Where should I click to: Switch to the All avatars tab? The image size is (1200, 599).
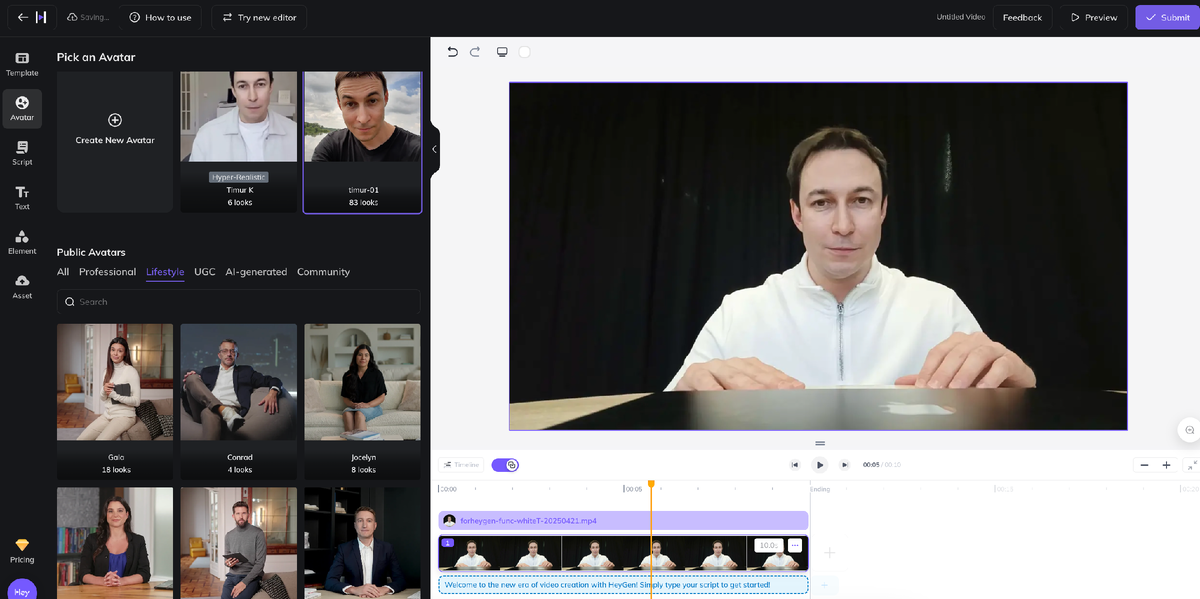[x=63, y=272]
